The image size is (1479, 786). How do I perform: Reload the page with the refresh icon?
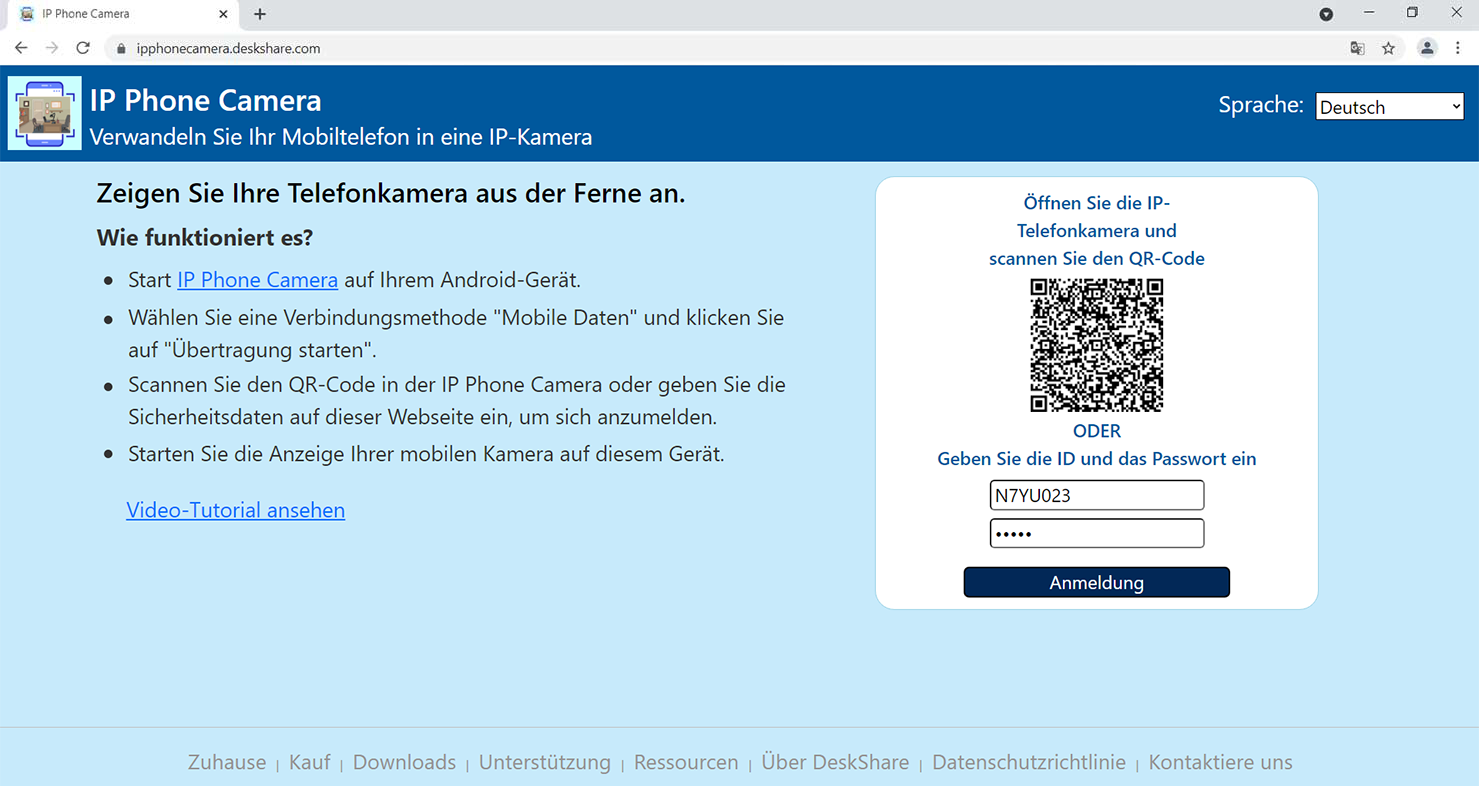[83, 48]
